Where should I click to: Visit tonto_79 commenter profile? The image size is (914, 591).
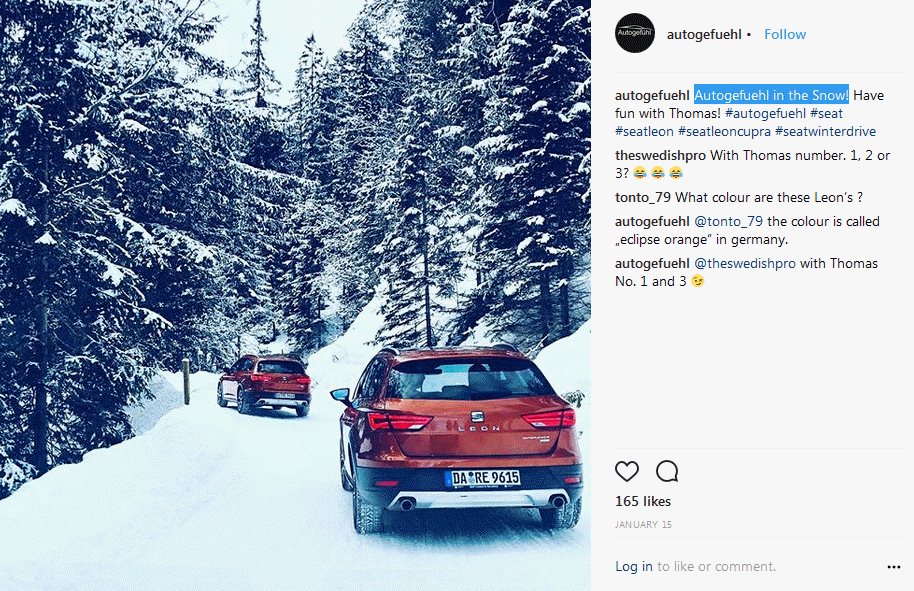tap(643, 198)
